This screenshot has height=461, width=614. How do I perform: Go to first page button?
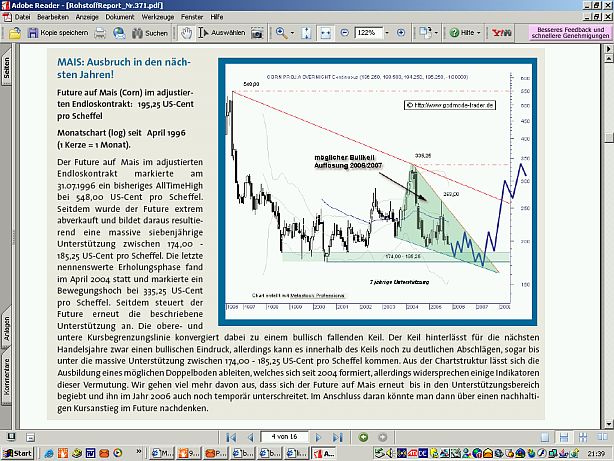pos(231,437)
